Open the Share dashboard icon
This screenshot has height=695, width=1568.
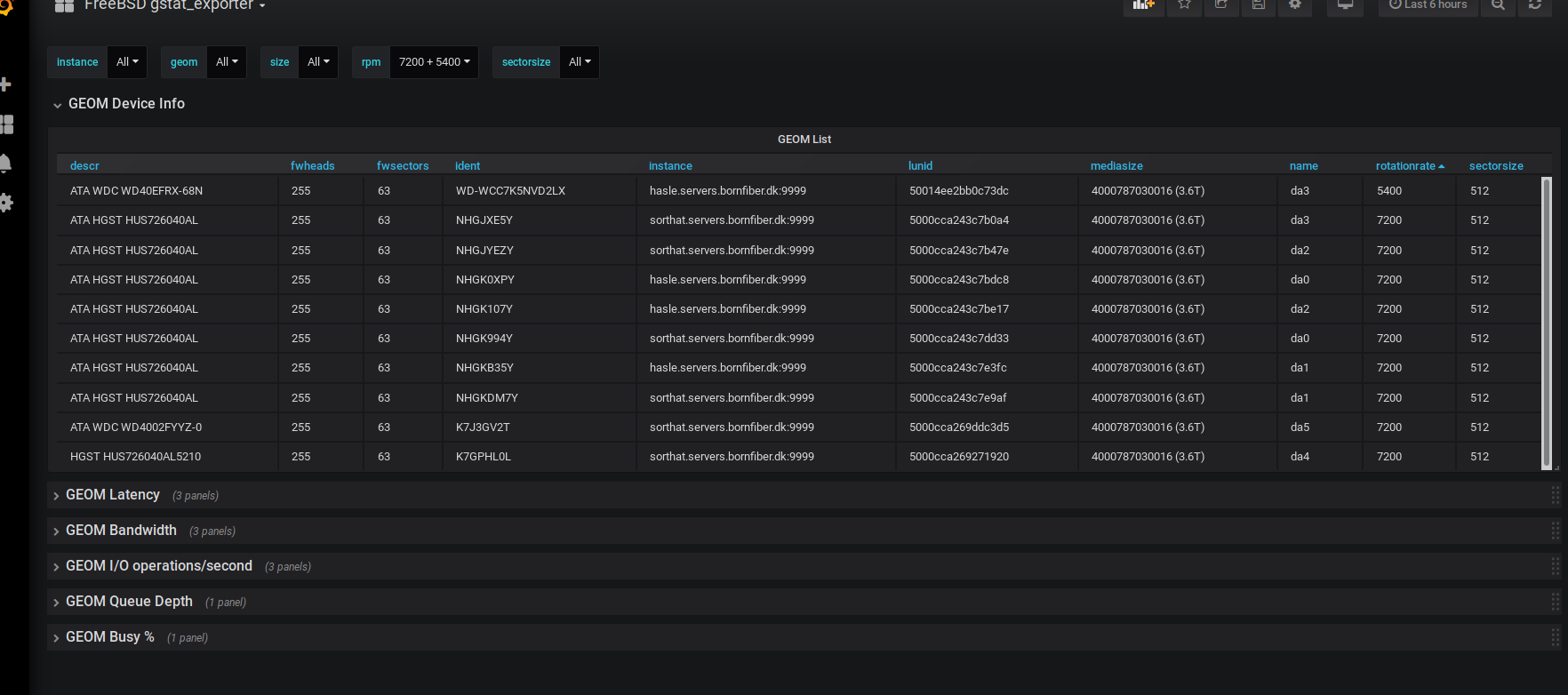1221,5
